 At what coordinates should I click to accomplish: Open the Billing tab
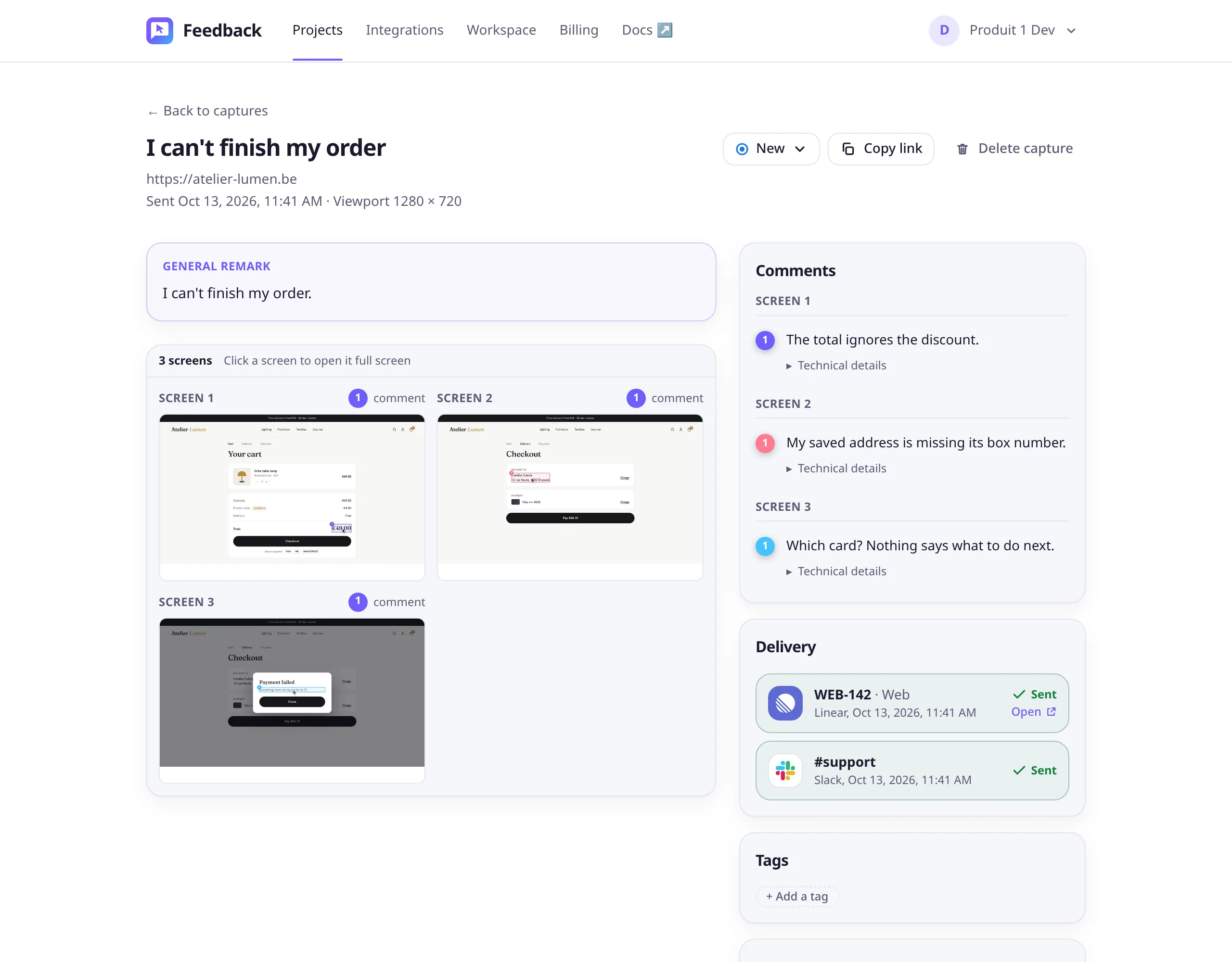coord(579,30)
